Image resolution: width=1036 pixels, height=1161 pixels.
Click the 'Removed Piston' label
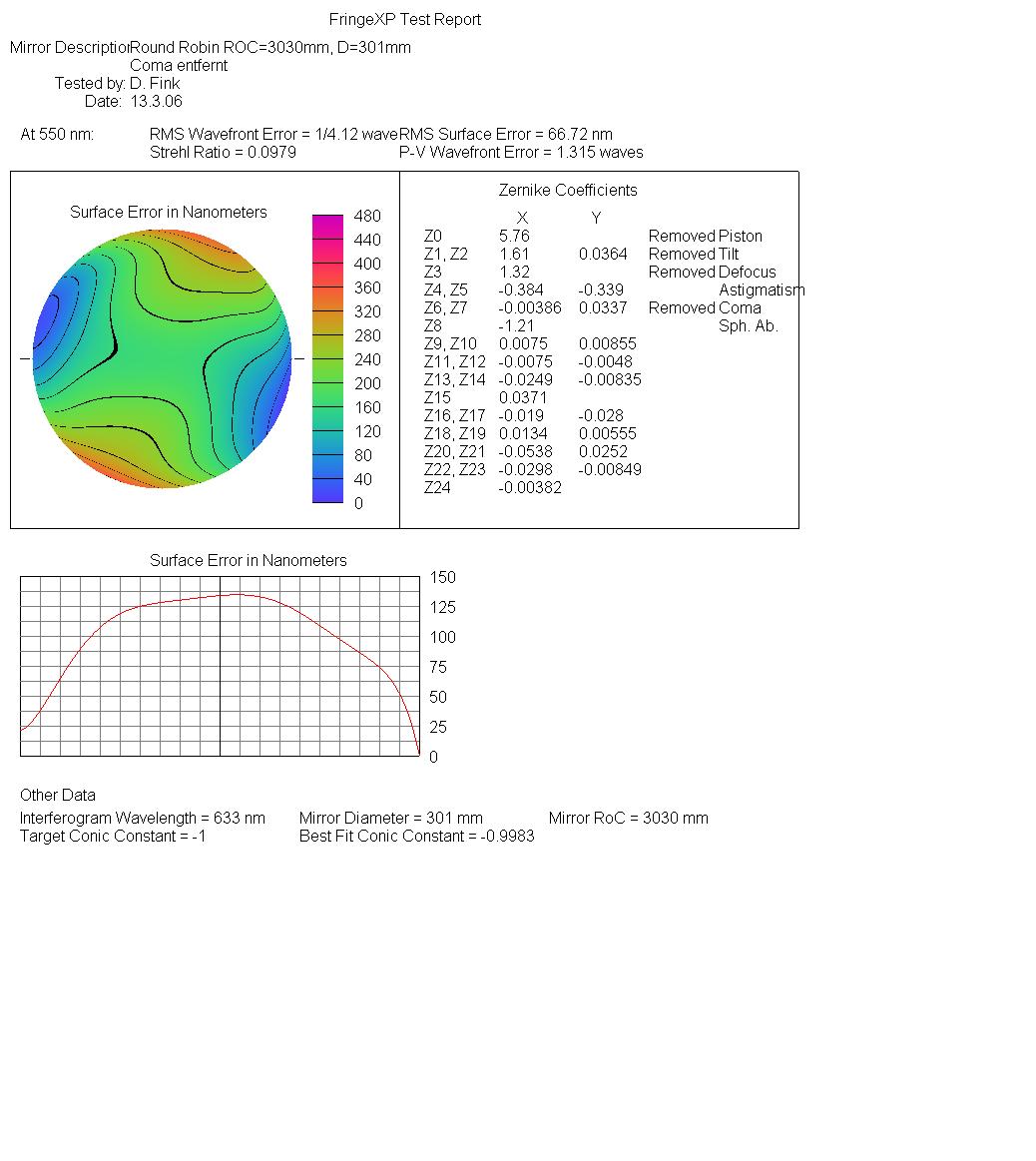pos(705,237)
